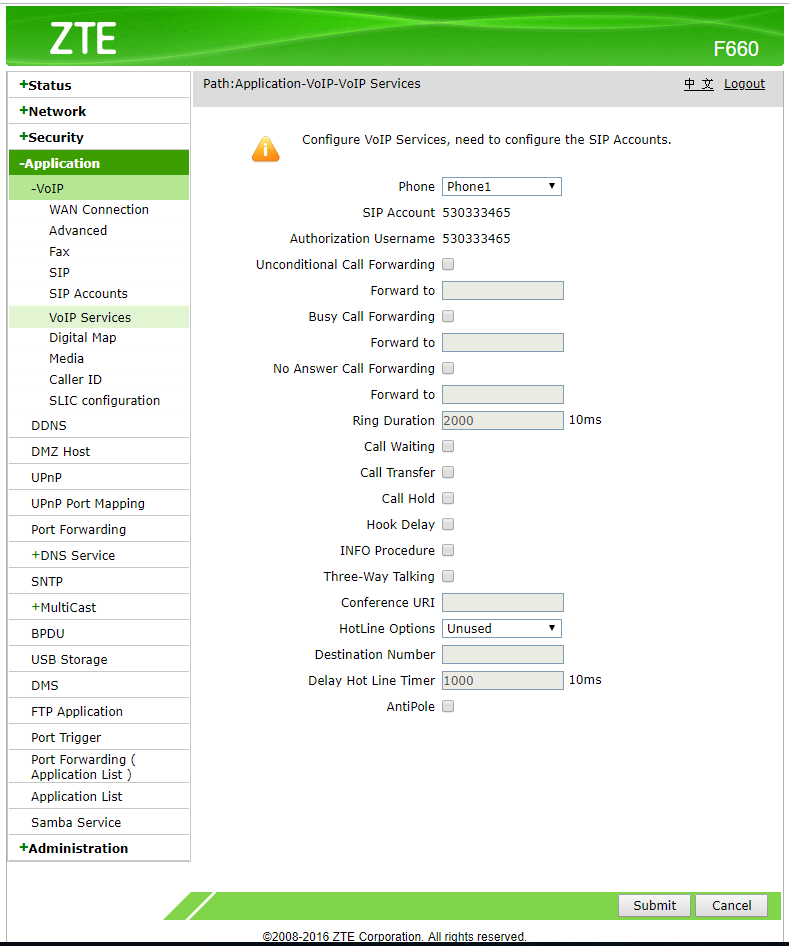The image size is (789, 946).
Task: Collapse the Application menu section
Action: tap(59, 163)
